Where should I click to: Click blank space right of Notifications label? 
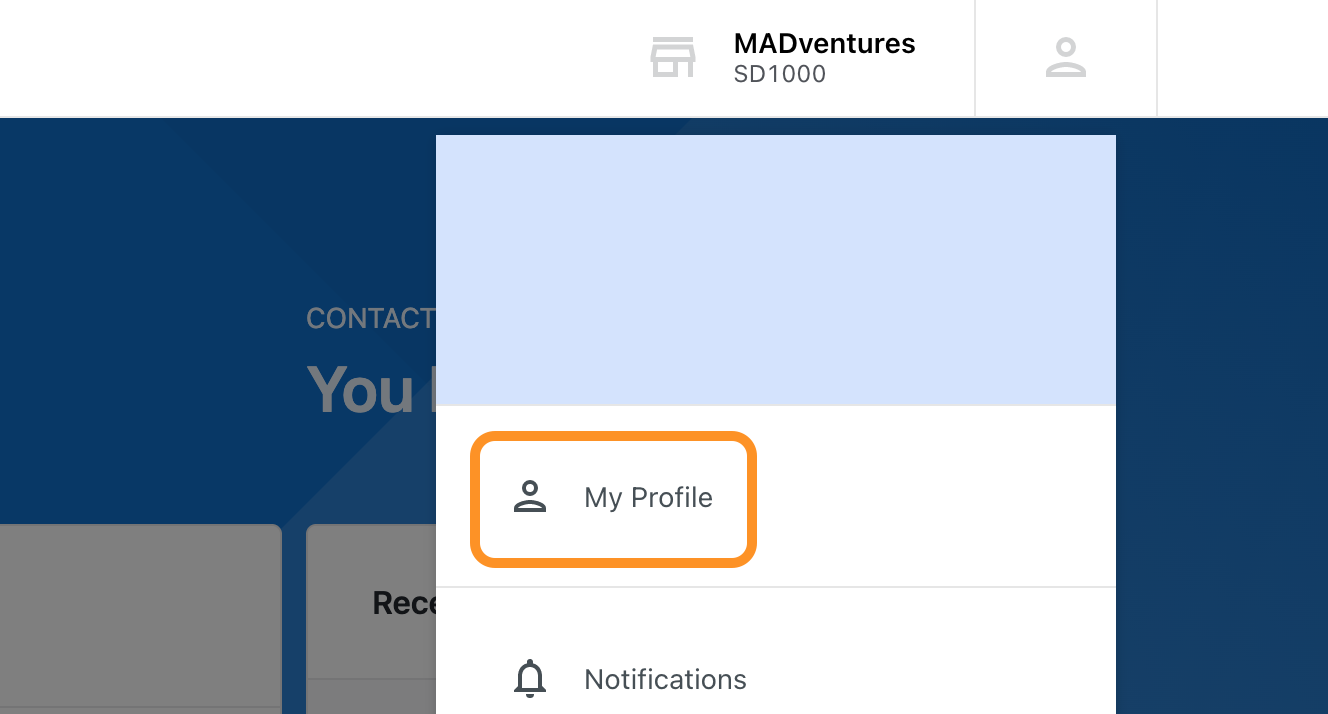(x=930, y=679)
